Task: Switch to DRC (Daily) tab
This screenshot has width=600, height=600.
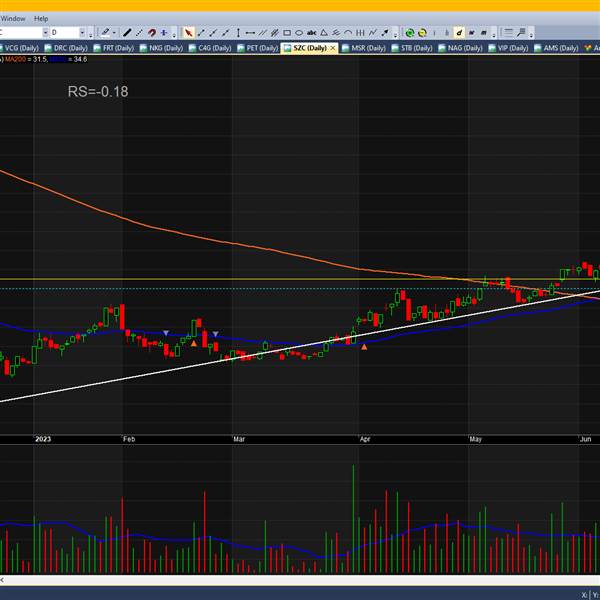Action: tap(66, 48)
